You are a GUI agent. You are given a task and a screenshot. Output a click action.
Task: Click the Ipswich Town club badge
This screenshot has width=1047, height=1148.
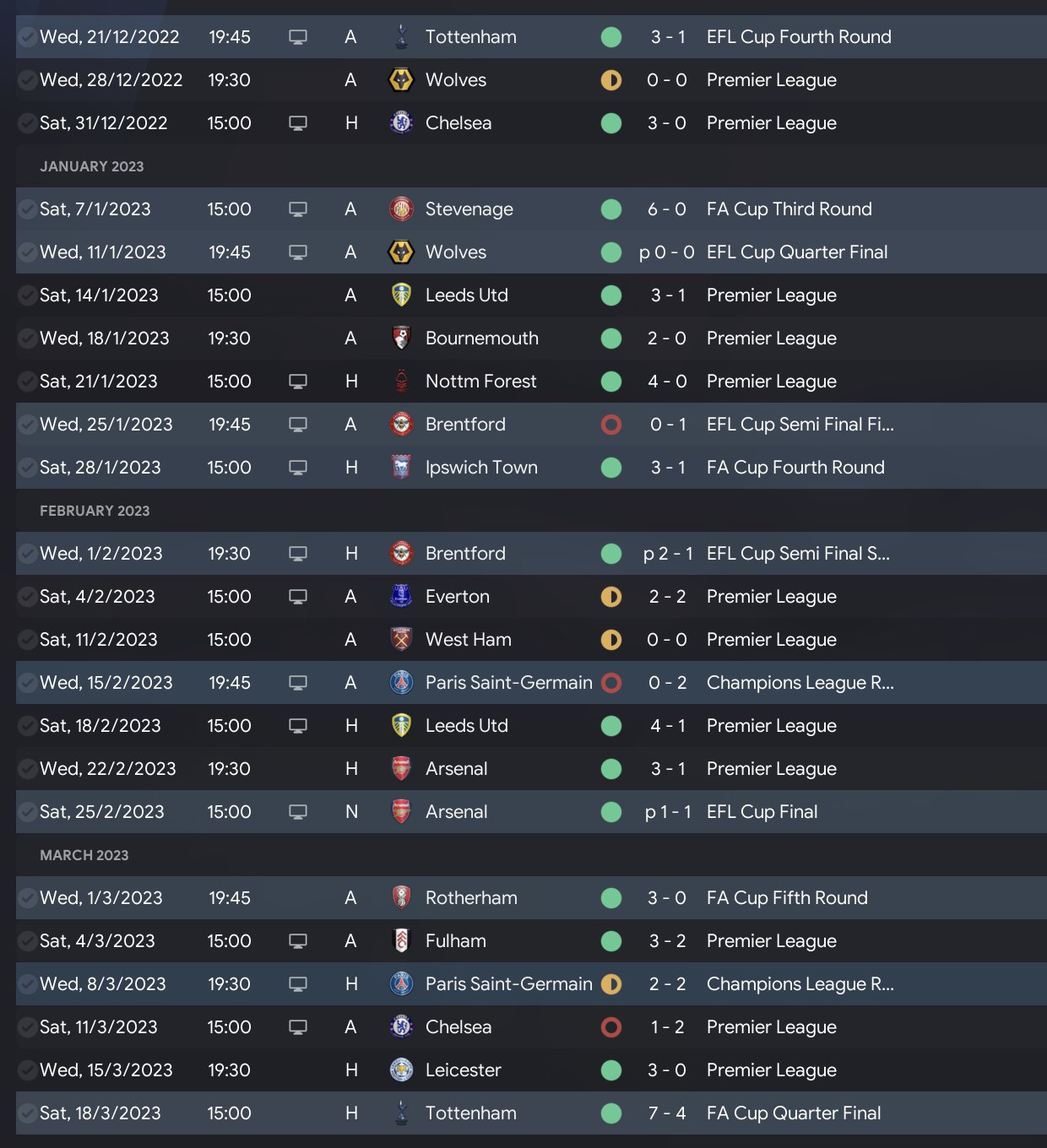pyautogui.click(x=401, y=468)
